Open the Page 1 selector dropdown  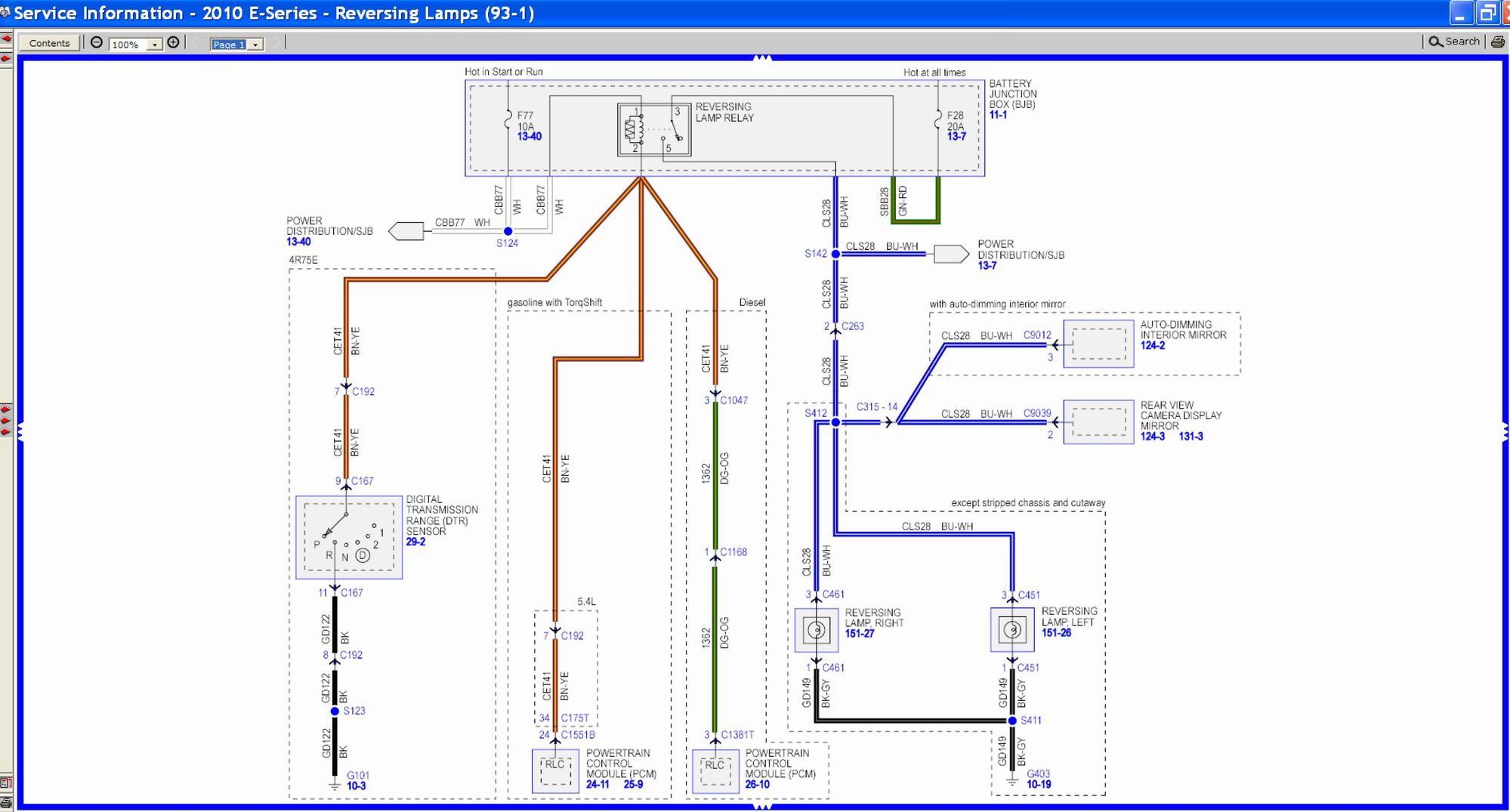(255, 45)
